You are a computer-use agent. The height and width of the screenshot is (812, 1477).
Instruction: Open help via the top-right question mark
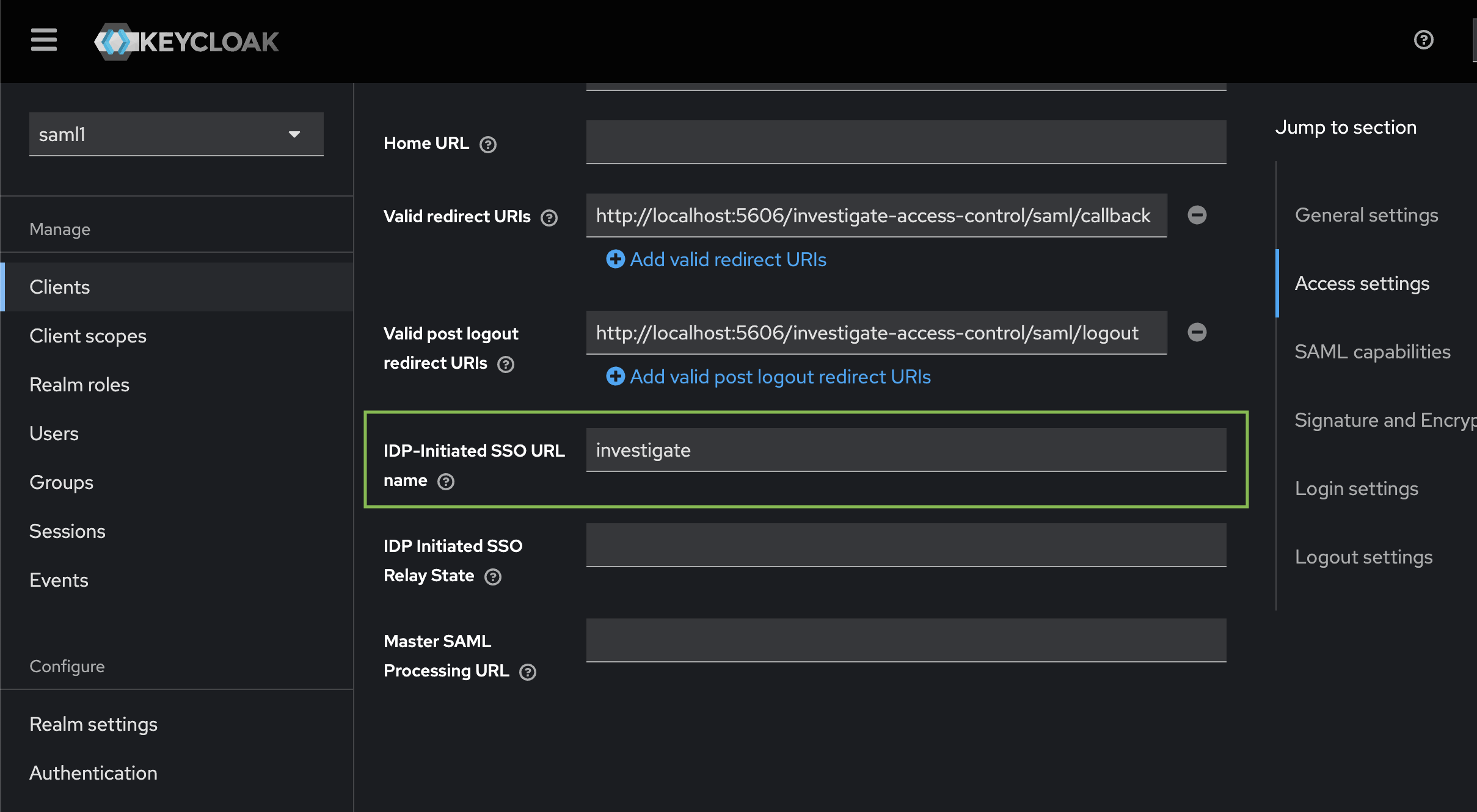coord(1424,40)
